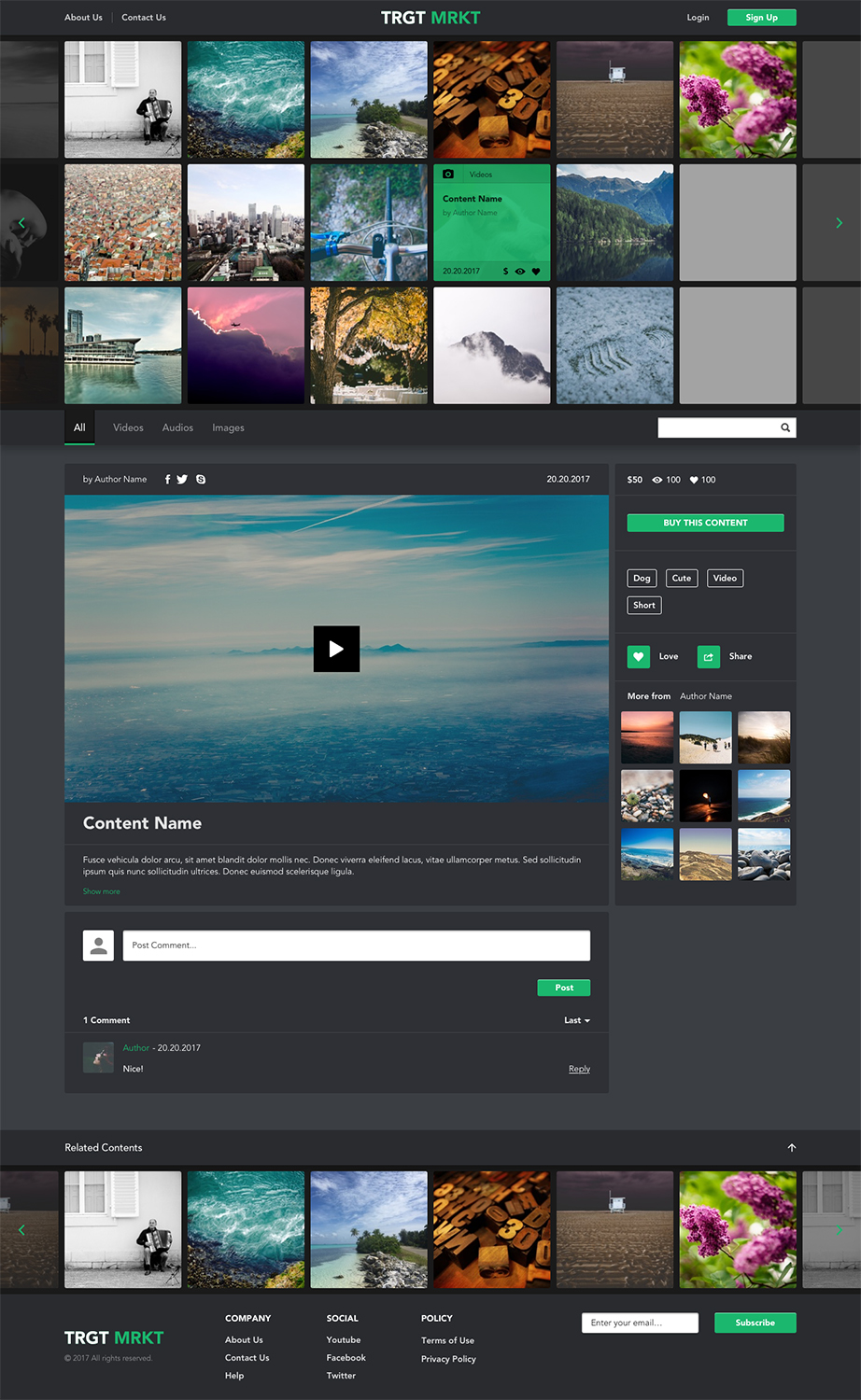The height and width of the screenshot is (1400, 861).
Task: Open the accordion player thumbnail in top gallery
Action: (123, 99)
